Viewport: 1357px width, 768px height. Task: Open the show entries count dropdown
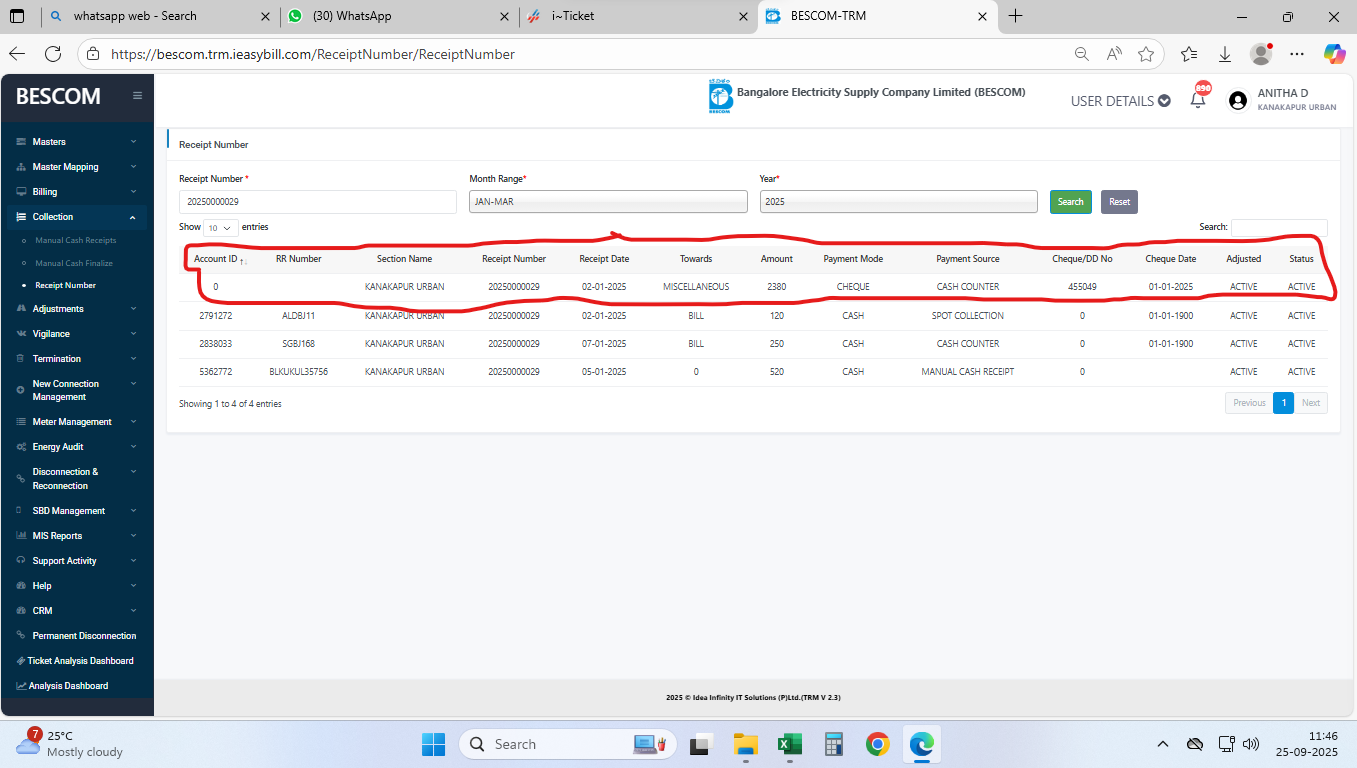pos(221,228)
